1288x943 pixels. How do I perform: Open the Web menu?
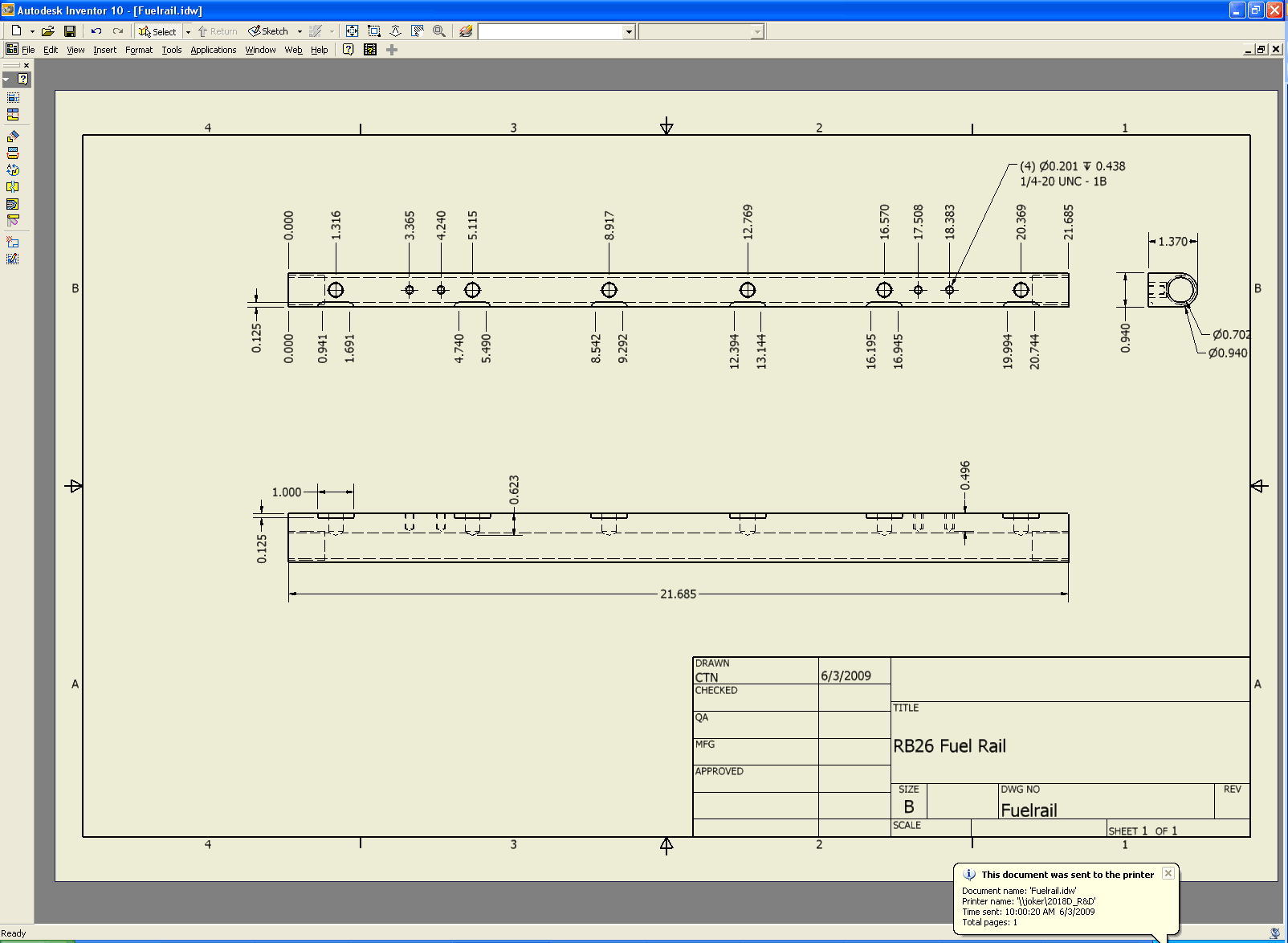pos(293,50)
